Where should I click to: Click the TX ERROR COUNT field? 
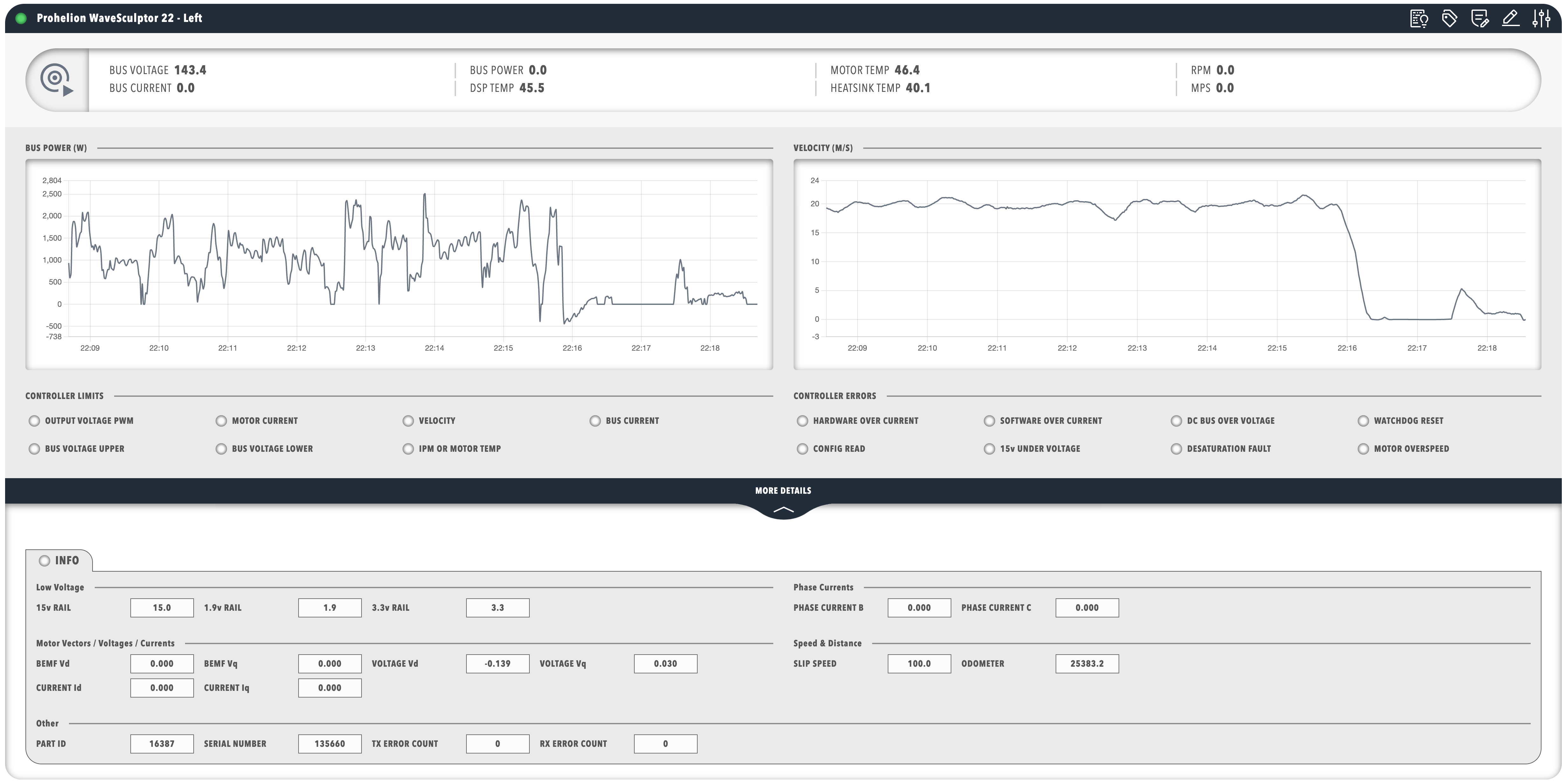[x=498, y=744]
